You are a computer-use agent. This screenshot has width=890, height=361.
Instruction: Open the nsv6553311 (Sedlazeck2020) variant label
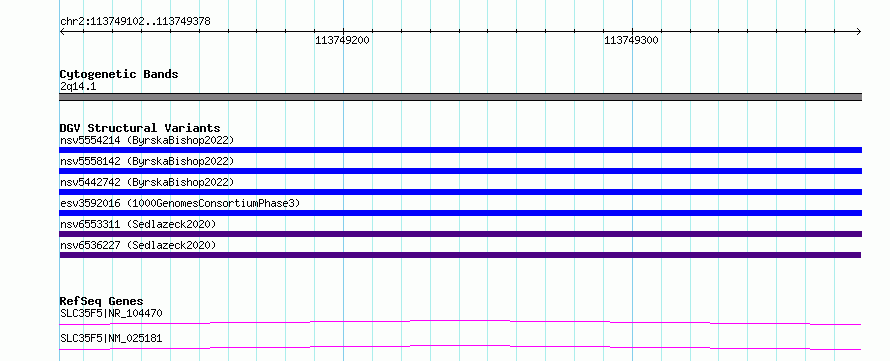[x=138, y=224]
